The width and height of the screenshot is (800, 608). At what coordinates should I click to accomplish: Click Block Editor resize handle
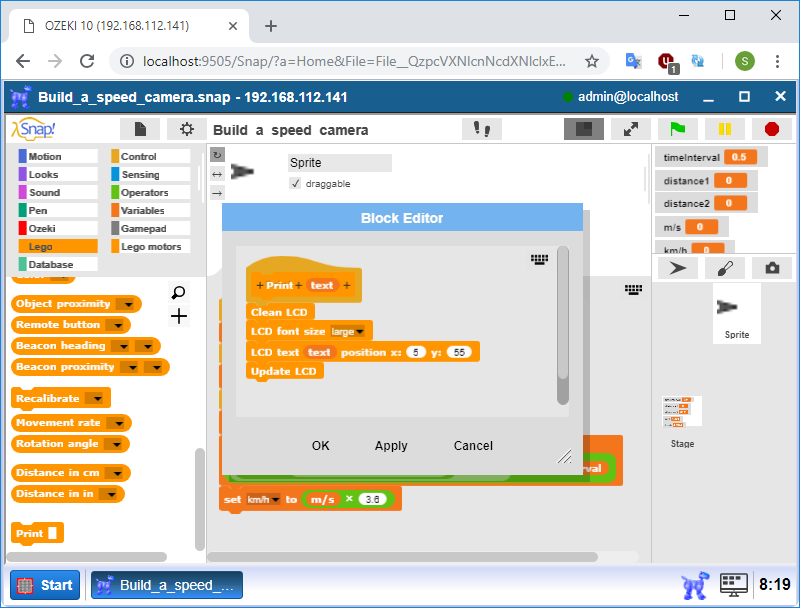[564, 455]
